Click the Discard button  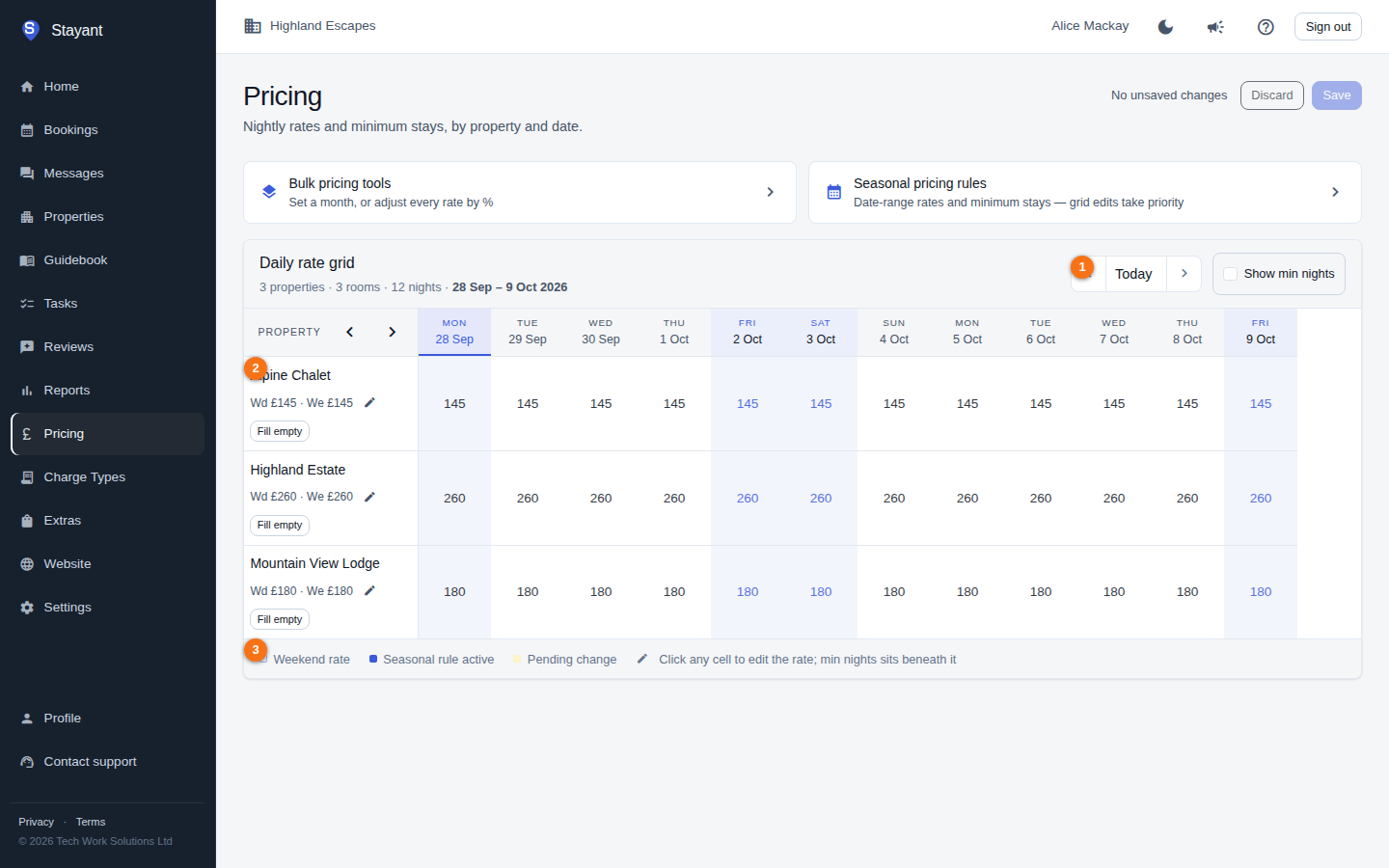1272,95
